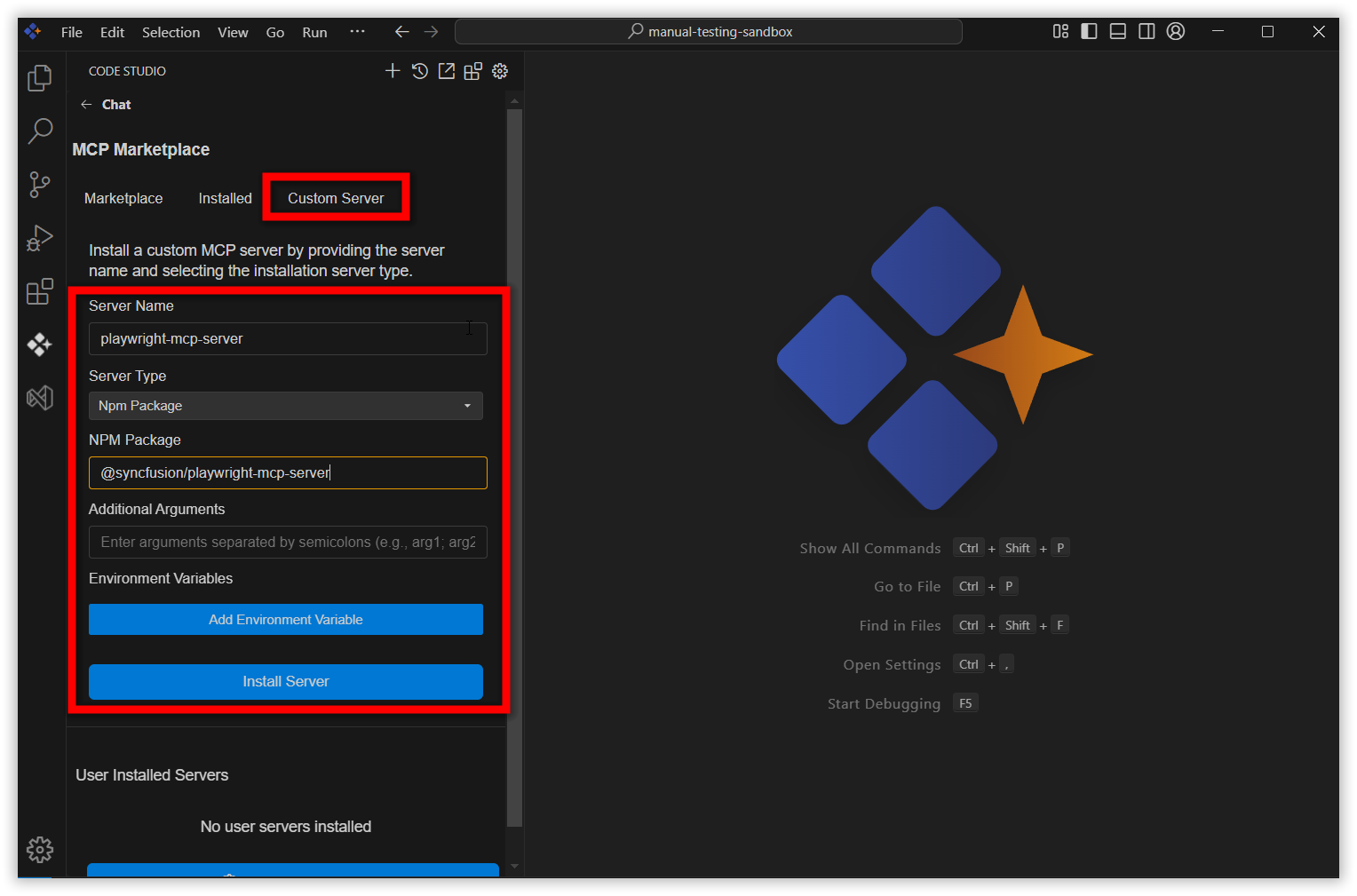The width and height of the screenshot is (1357, 896).
Task: Click the Install Server button
Action: click(286, 682)
